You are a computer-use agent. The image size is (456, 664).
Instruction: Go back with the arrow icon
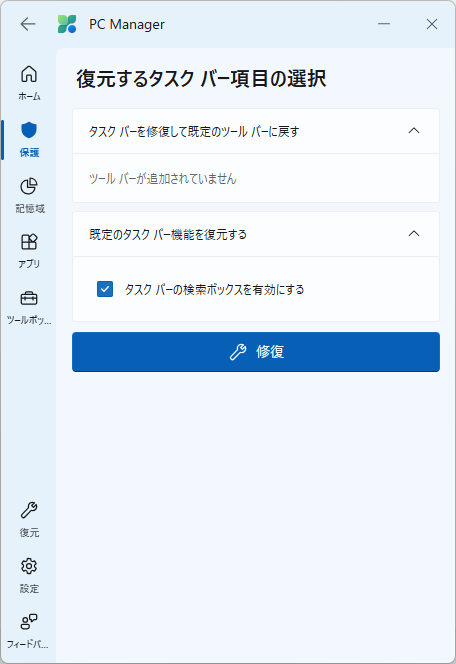tap(28, 24)
